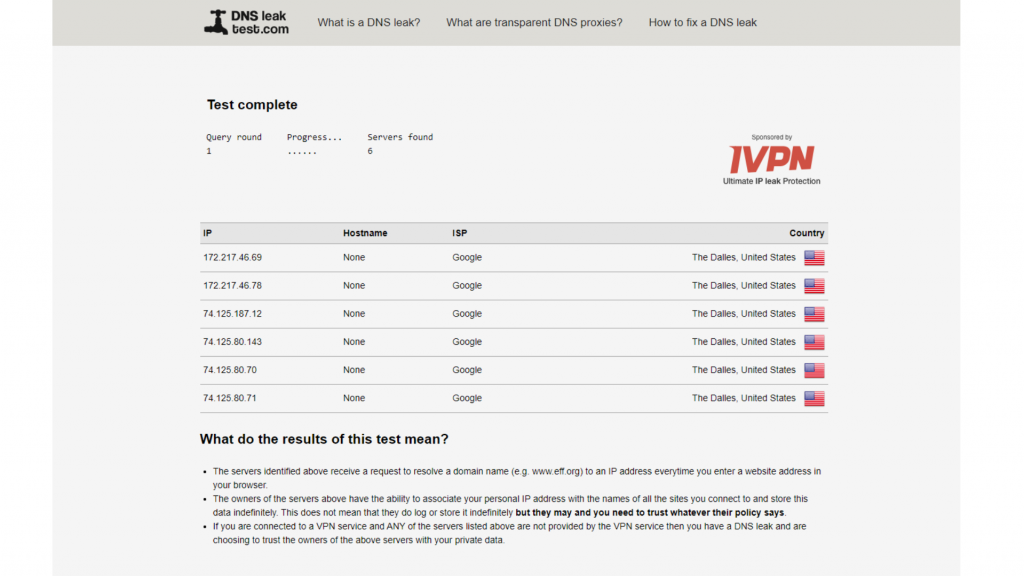Click the IVPN sponsor logo
This screenshot has height=576, width=1024.
click(771, 159)
